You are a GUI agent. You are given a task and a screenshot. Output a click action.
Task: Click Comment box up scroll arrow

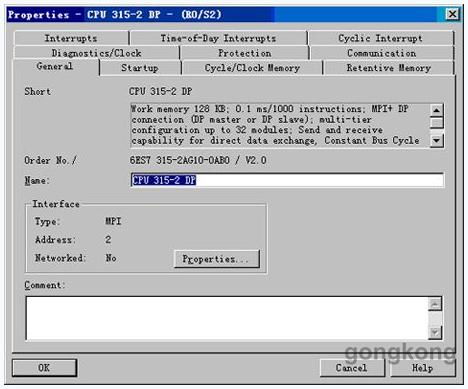(x=435, y=304)
